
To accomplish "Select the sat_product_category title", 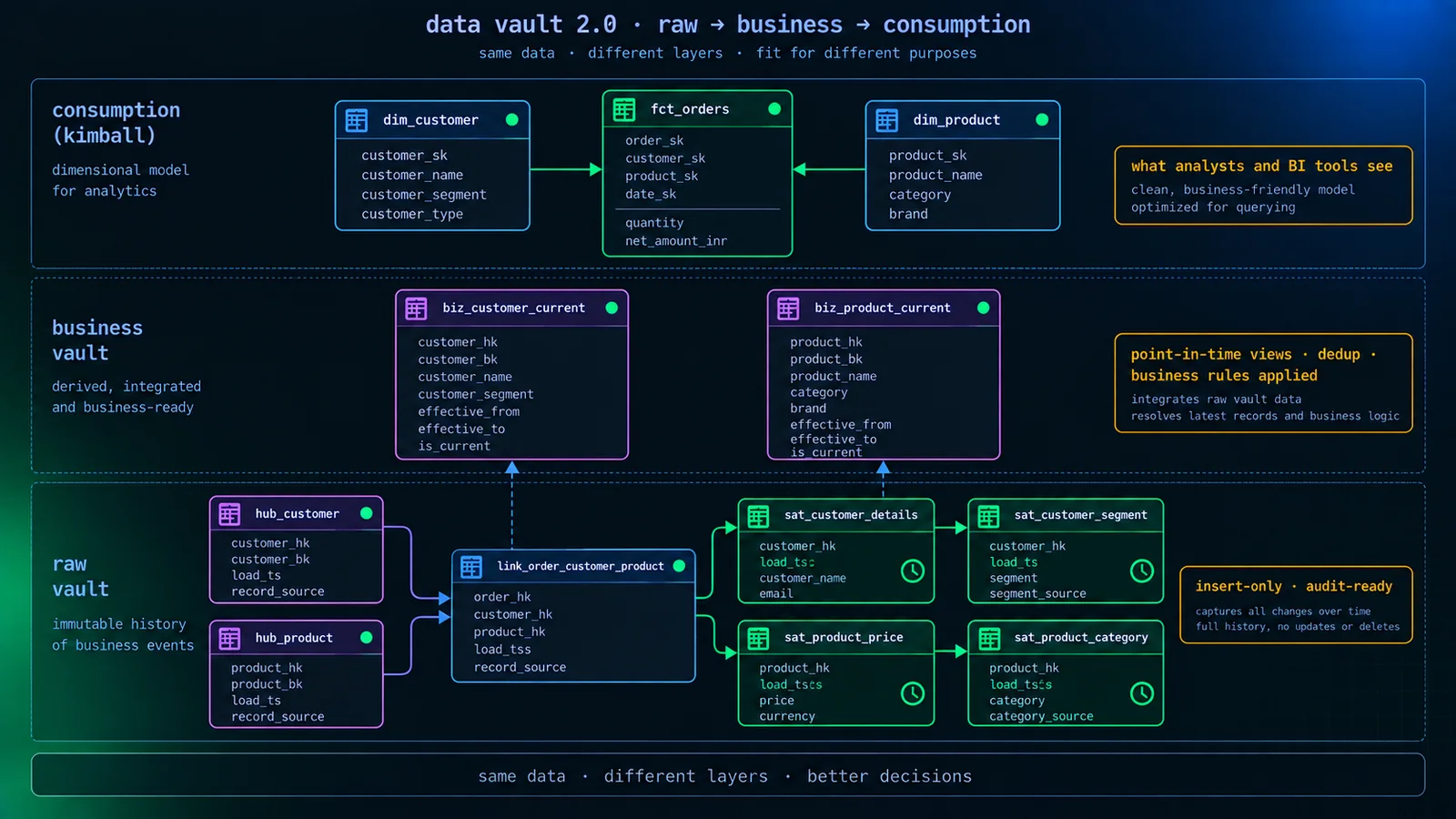I will 1081,638.
